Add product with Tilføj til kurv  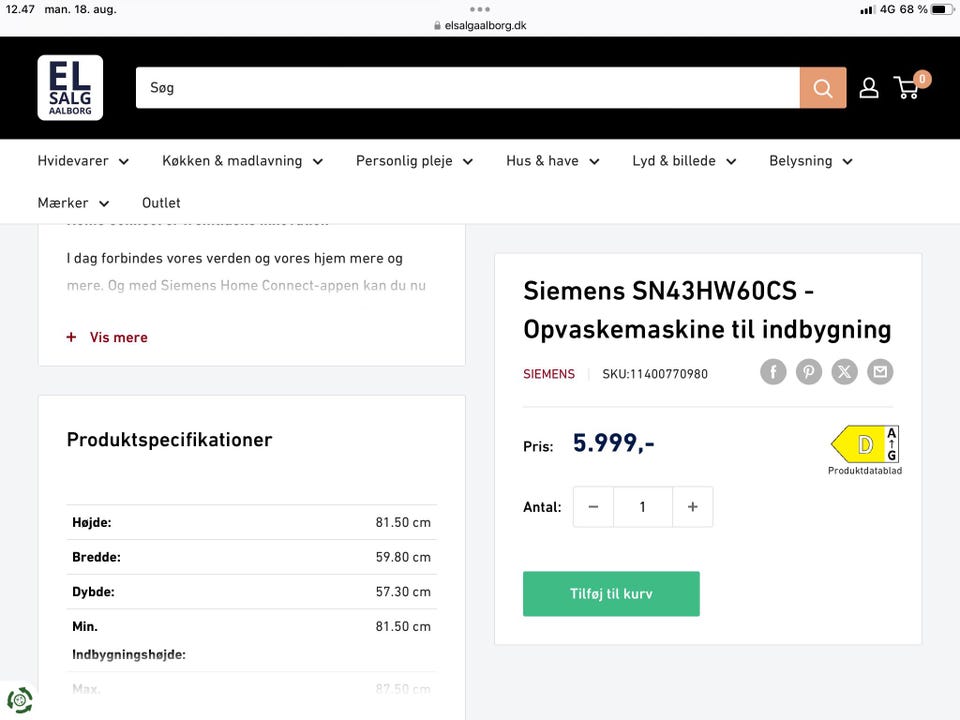tap(611, 594)
